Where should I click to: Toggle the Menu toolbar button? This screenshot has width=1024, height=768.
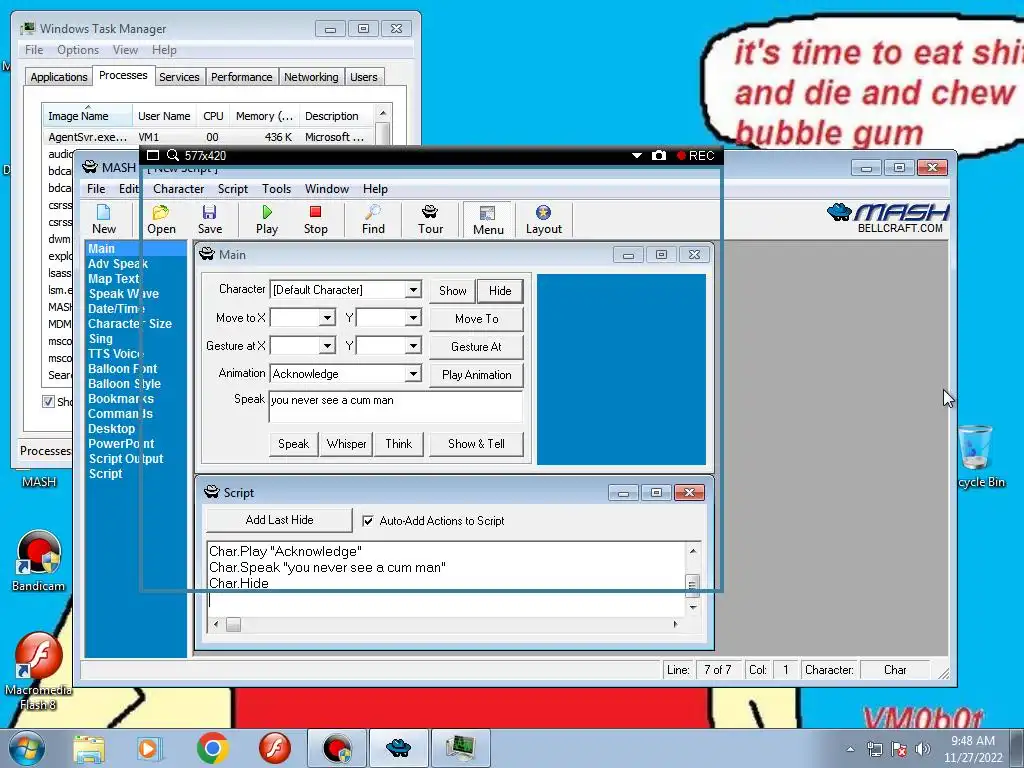coord(488,219)
